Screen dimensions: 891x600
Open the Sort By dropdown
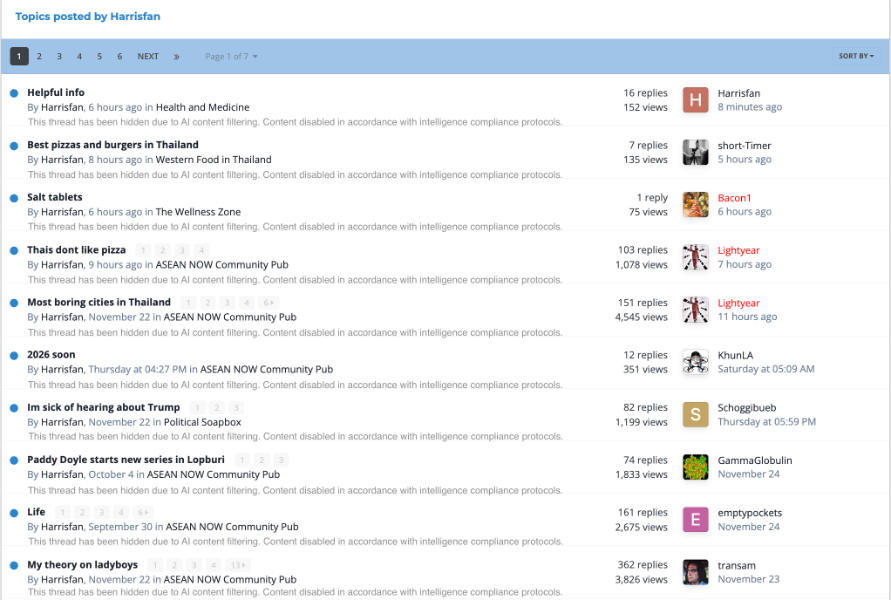855,57
